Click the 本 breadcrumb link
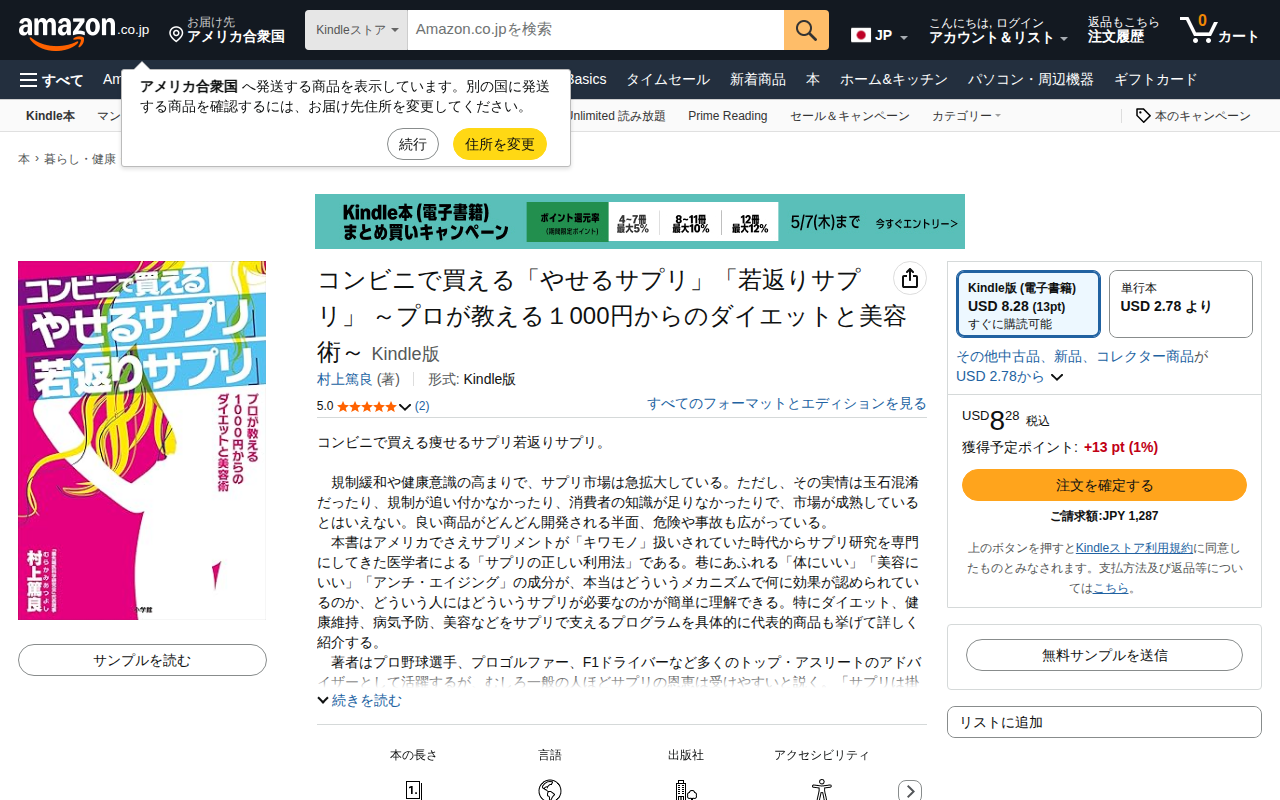This screenshot has width=1280, height=800. click(24, 159)
